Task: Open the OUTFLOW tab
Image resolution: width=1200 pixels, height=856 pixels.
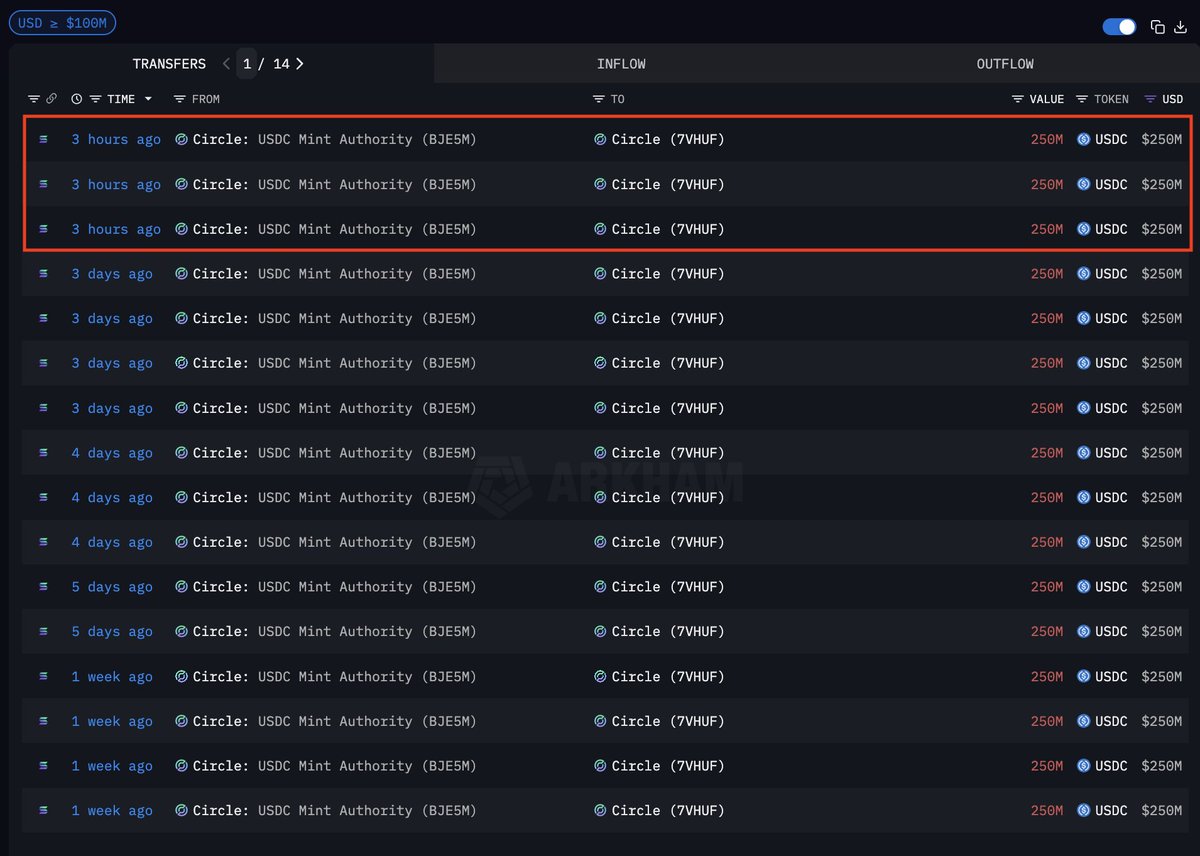Action: [x=1005, y=64]
